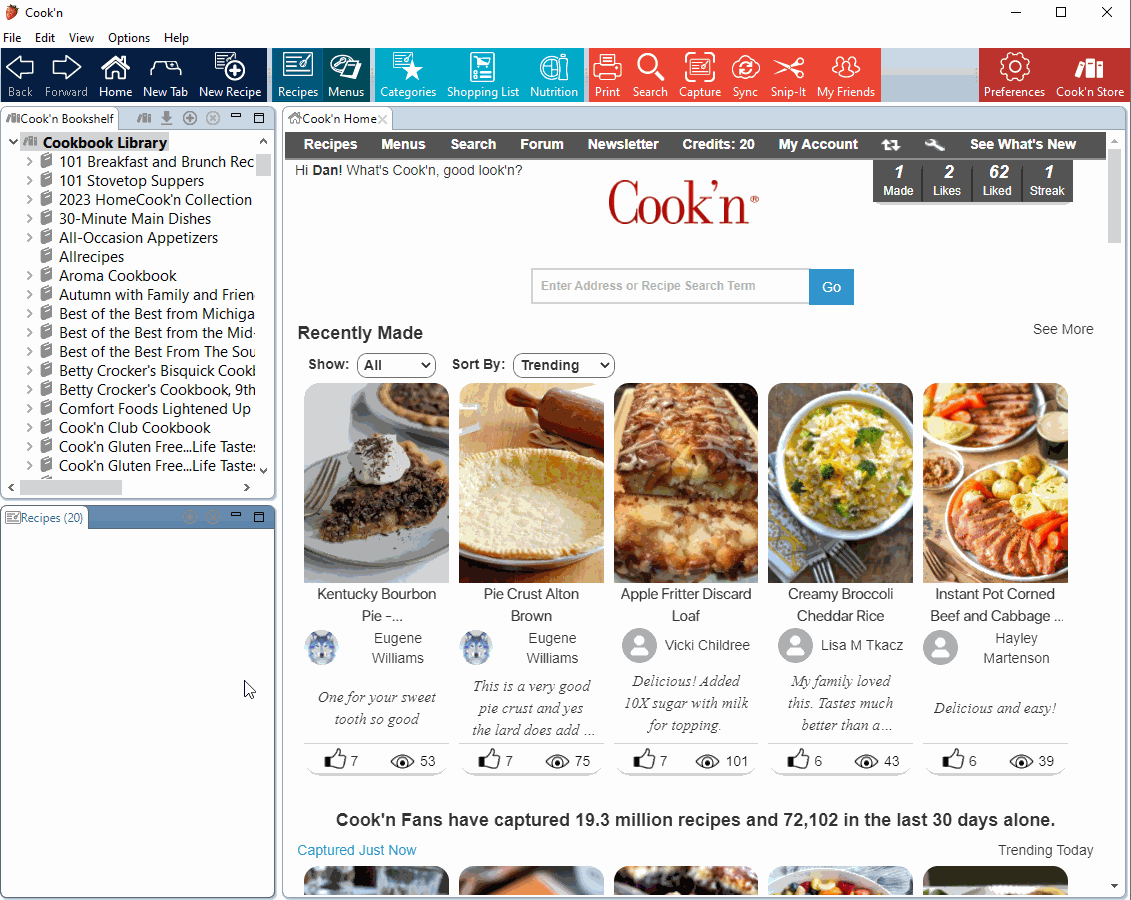The image size is (1131, 900).
Task: Open the View menu
Action: (82, 38)
